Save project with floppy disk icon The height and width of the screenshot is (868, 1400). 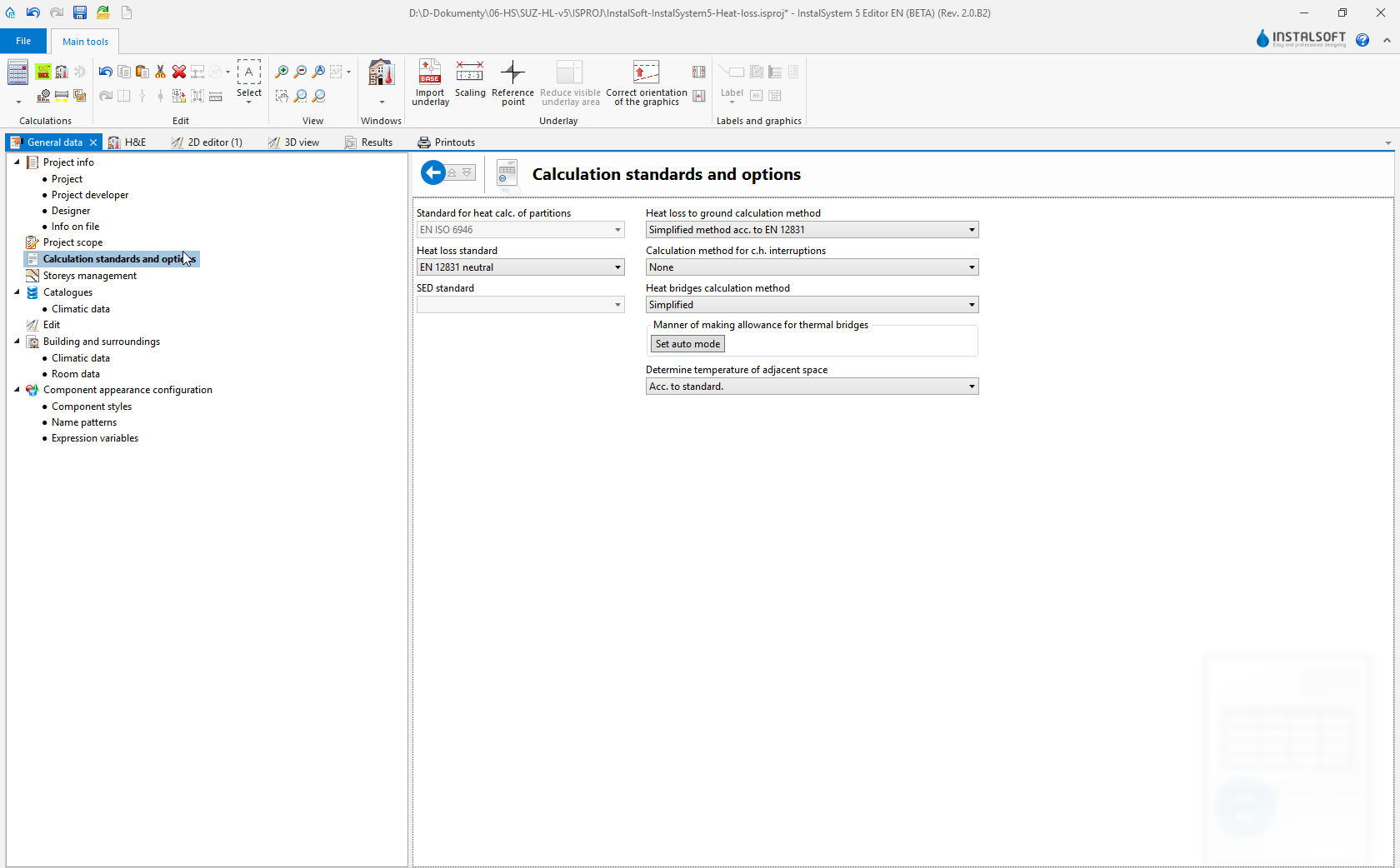pyautogui.click(x=80, y=12)
